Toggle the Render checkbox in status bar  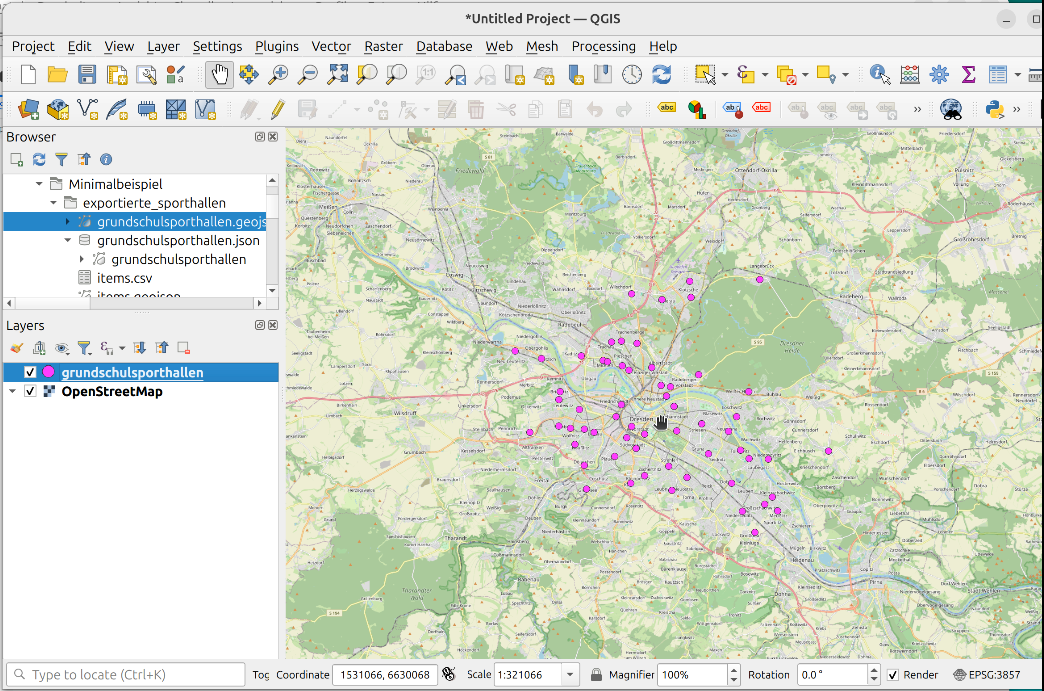coord(893,675)
